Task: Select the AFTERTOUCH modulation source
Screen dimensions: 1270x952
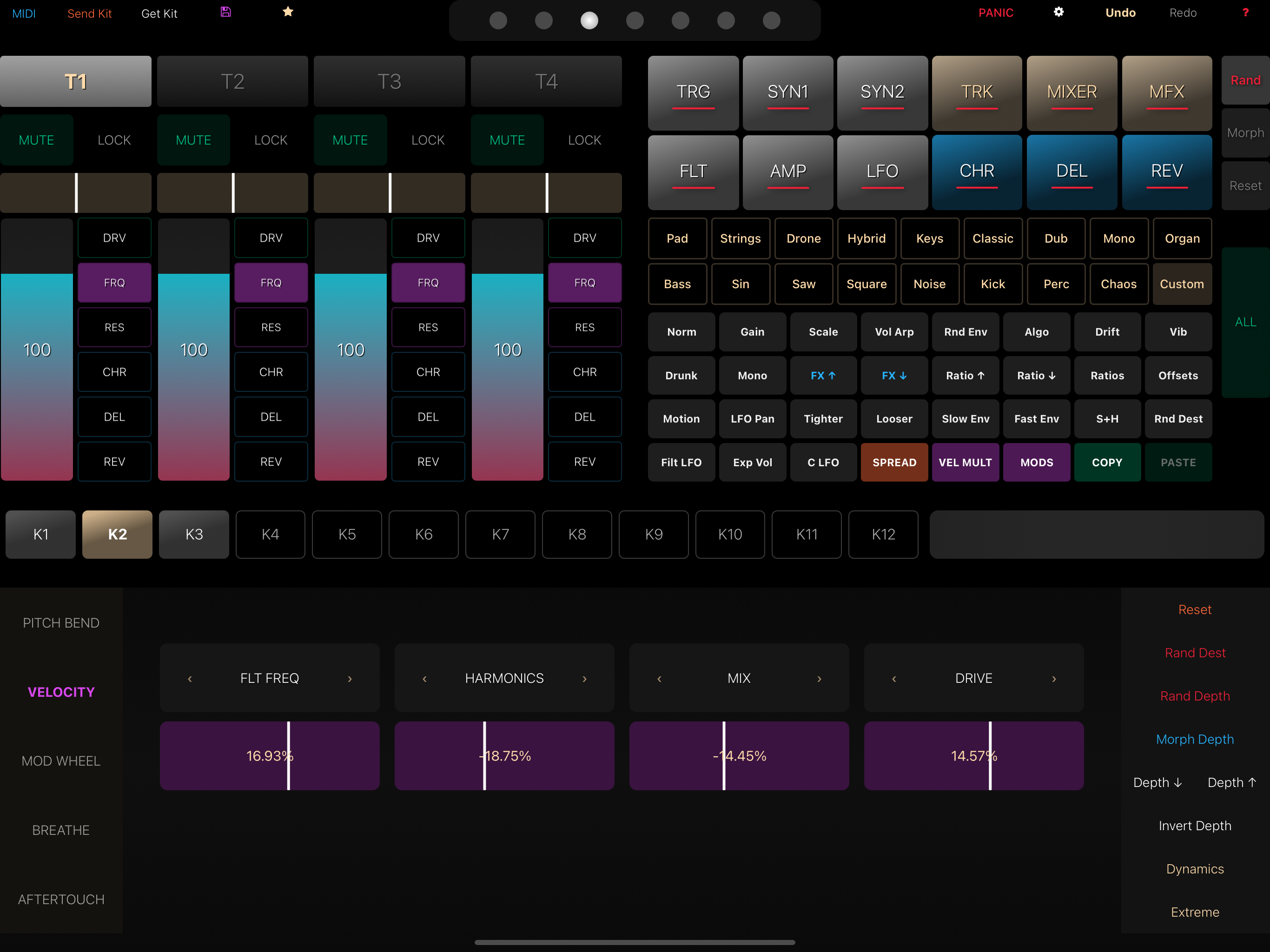Action: 61,899
